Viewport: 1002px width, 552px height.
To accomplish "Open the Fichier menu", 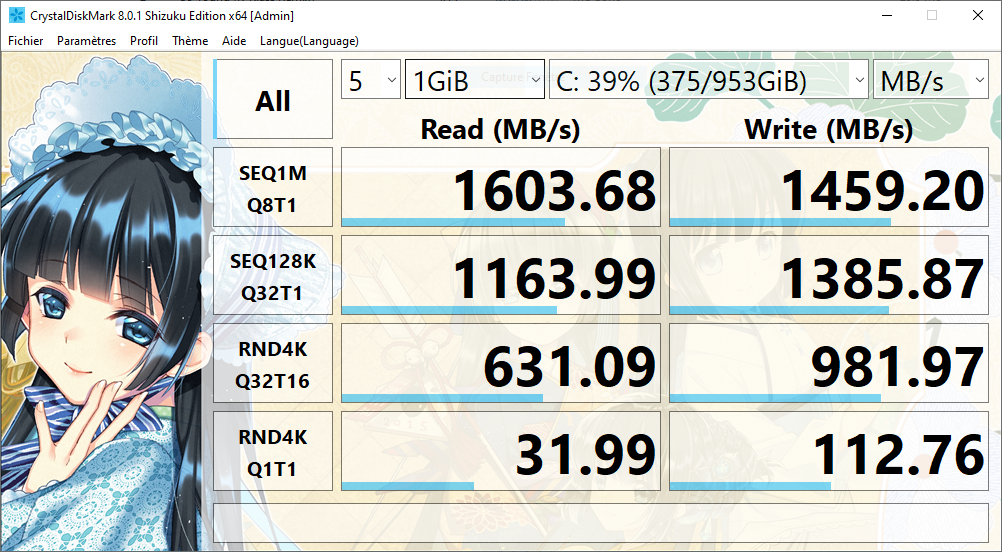I will tap(26, 41).
